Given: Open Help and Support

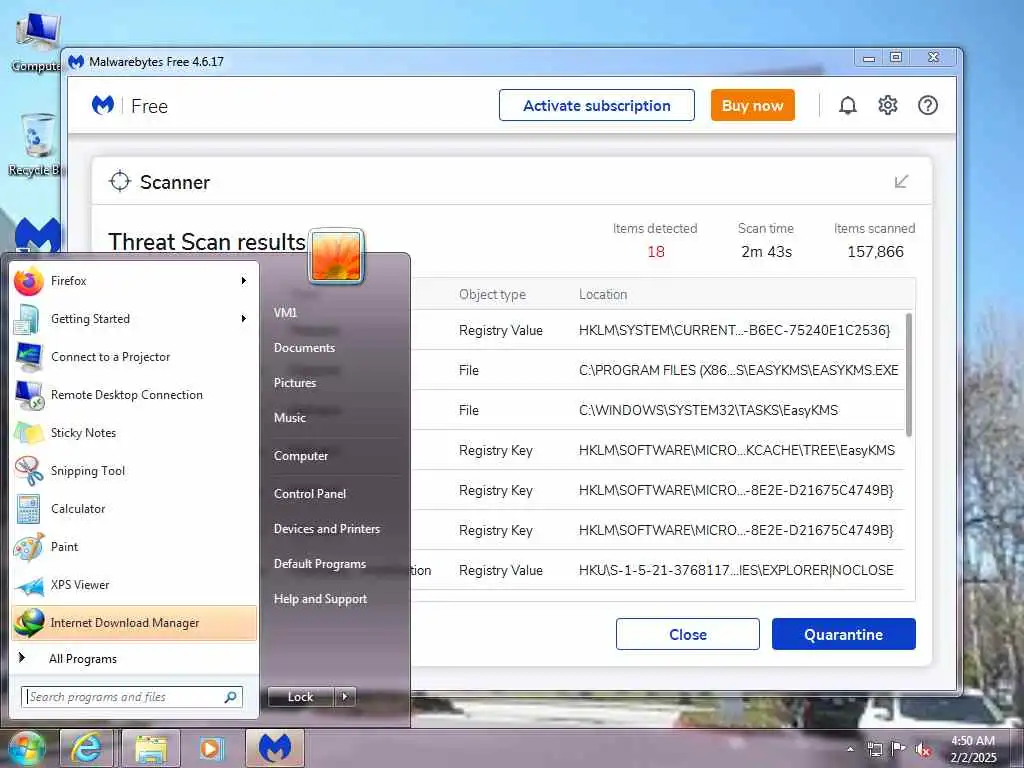Looking at the screenshot, I should [x=321, y=599].
